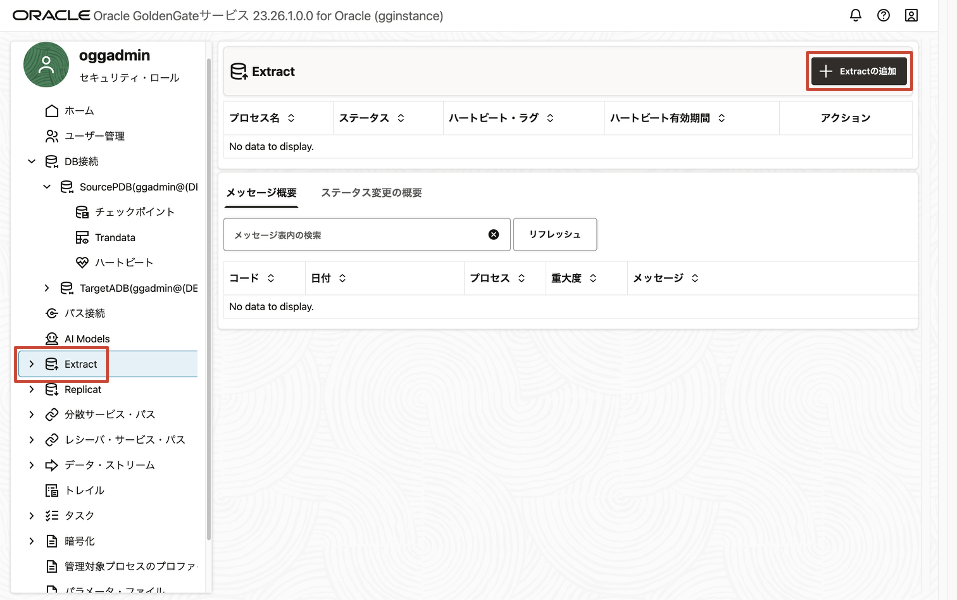Open ユーザー管理 in the sidebar
The width and height of the screenshot is (957, 600).
pos(94,136)
